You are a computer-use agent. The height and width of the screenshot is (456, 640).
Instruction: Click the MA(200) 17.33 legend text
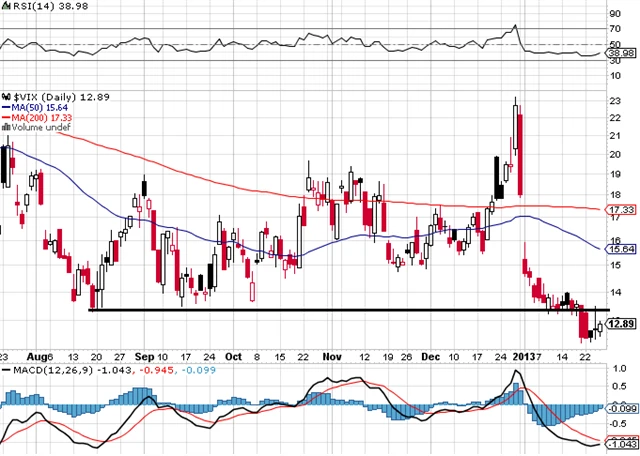click(41, 116)
